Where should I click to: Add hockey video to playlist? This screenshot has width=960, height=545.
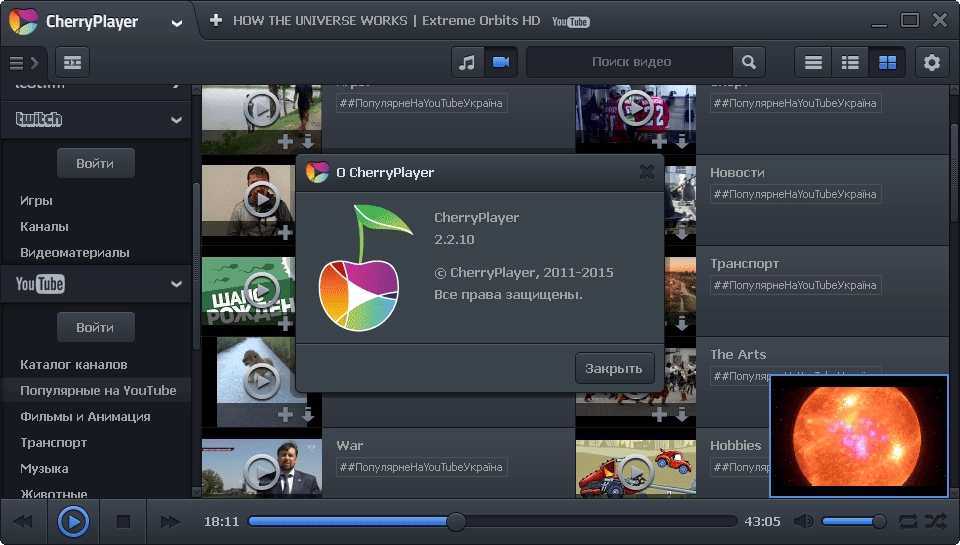[x=659, y=142]
